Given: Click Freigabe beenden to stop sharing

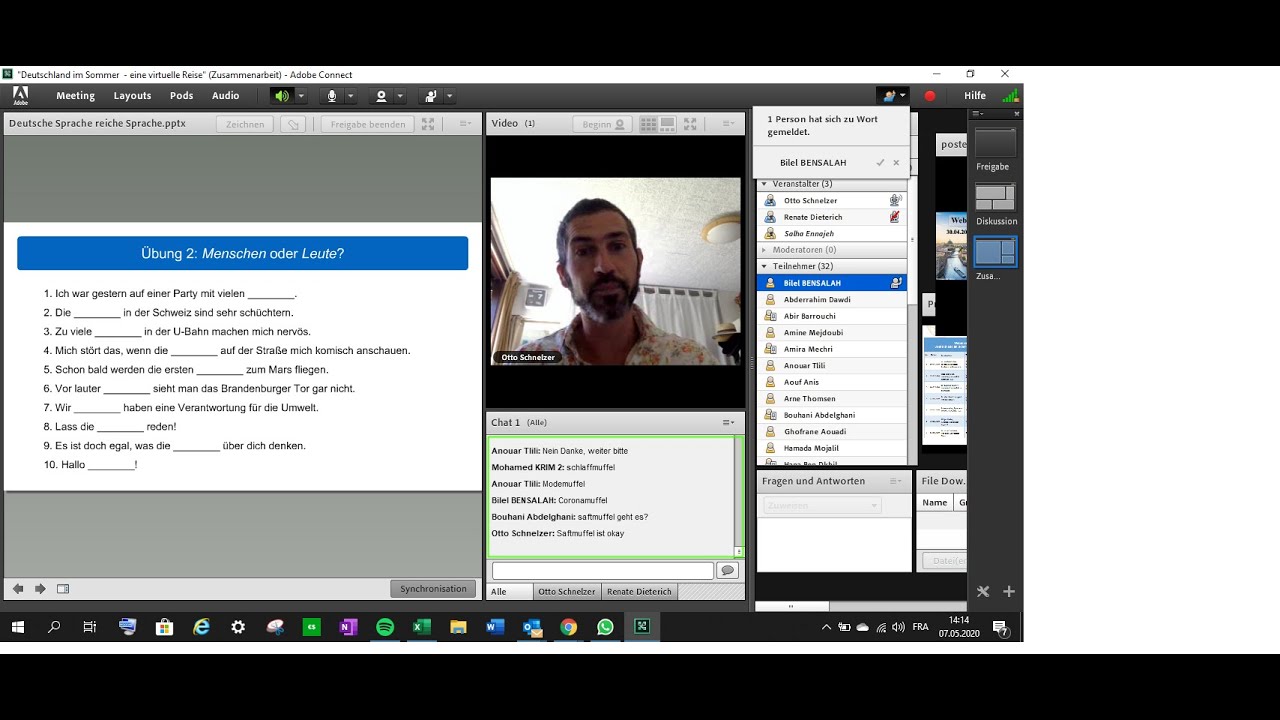Looking at the screenshot, I should [368, 124].
